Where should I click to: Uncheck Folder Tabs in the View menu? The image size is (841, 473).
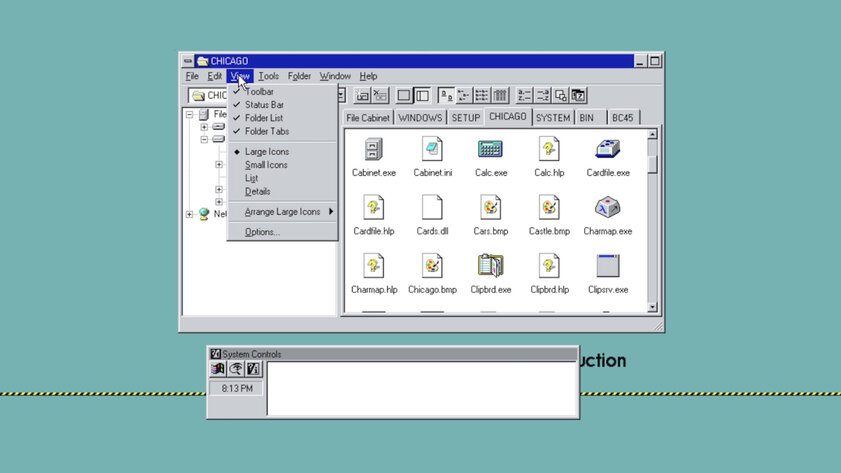(x=282, y=131)
